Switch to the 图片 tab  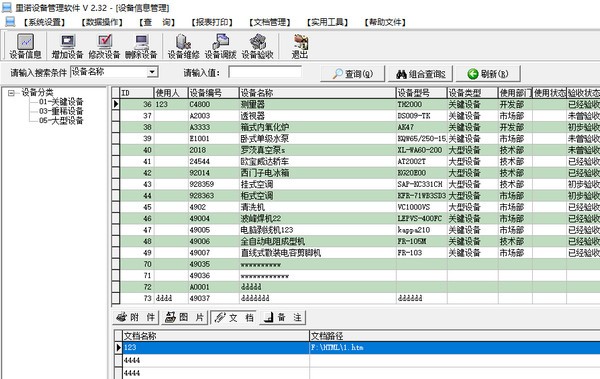click(x=184, y=317)
